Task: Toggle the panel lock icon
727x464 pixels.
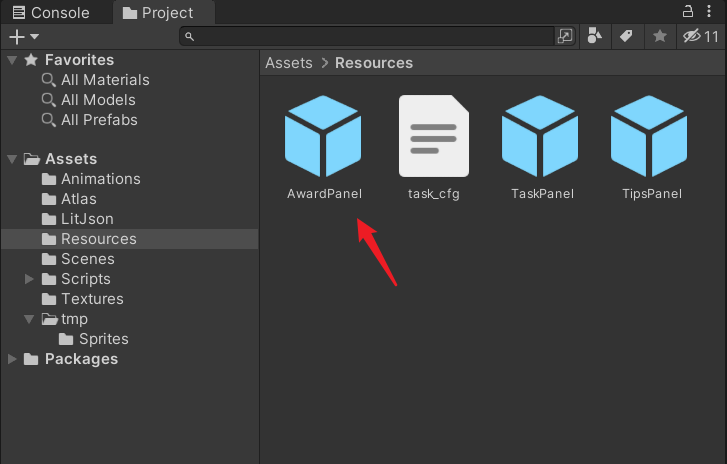Action: (688, 11)
